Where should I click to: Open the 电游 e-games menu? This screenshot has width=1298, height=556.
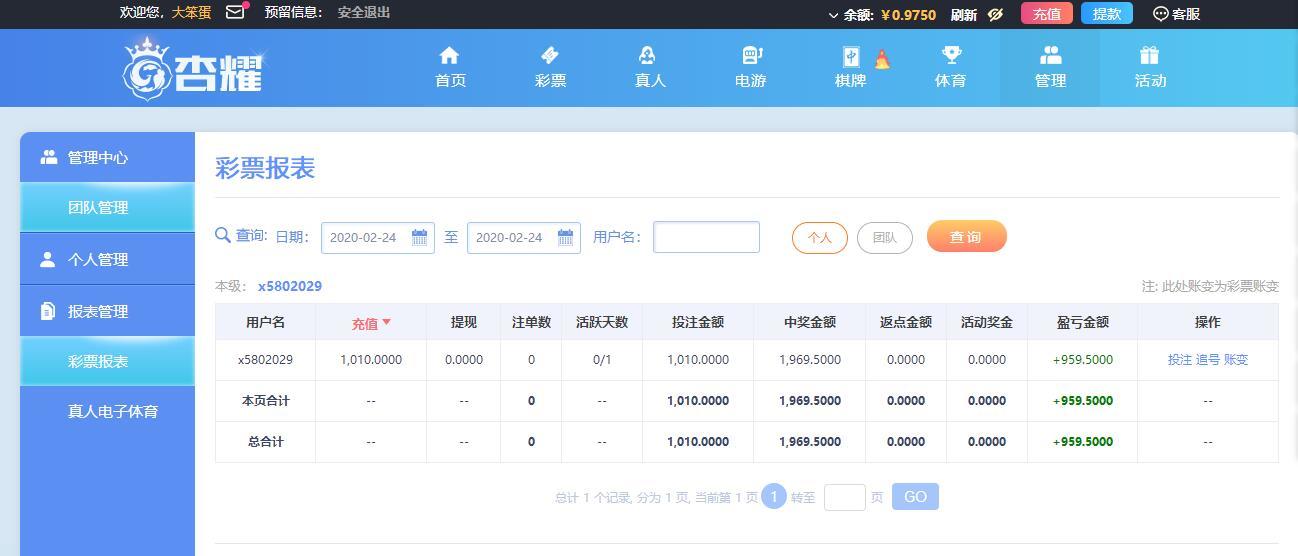(750, 68)
